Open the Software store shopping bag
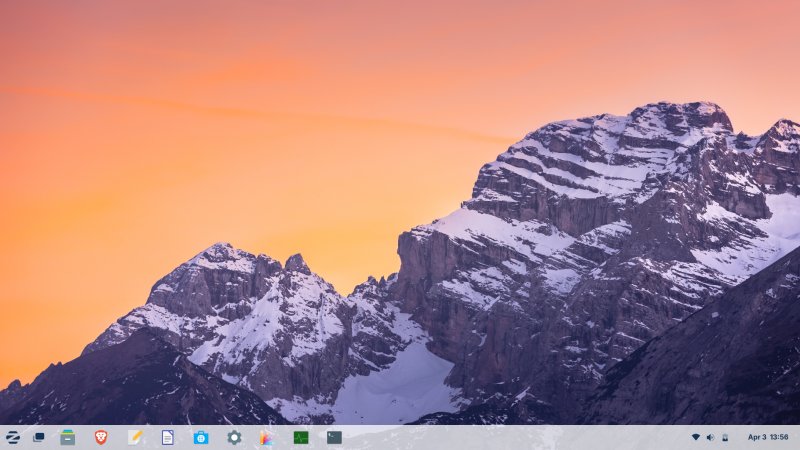 click(x=201, y=437)
